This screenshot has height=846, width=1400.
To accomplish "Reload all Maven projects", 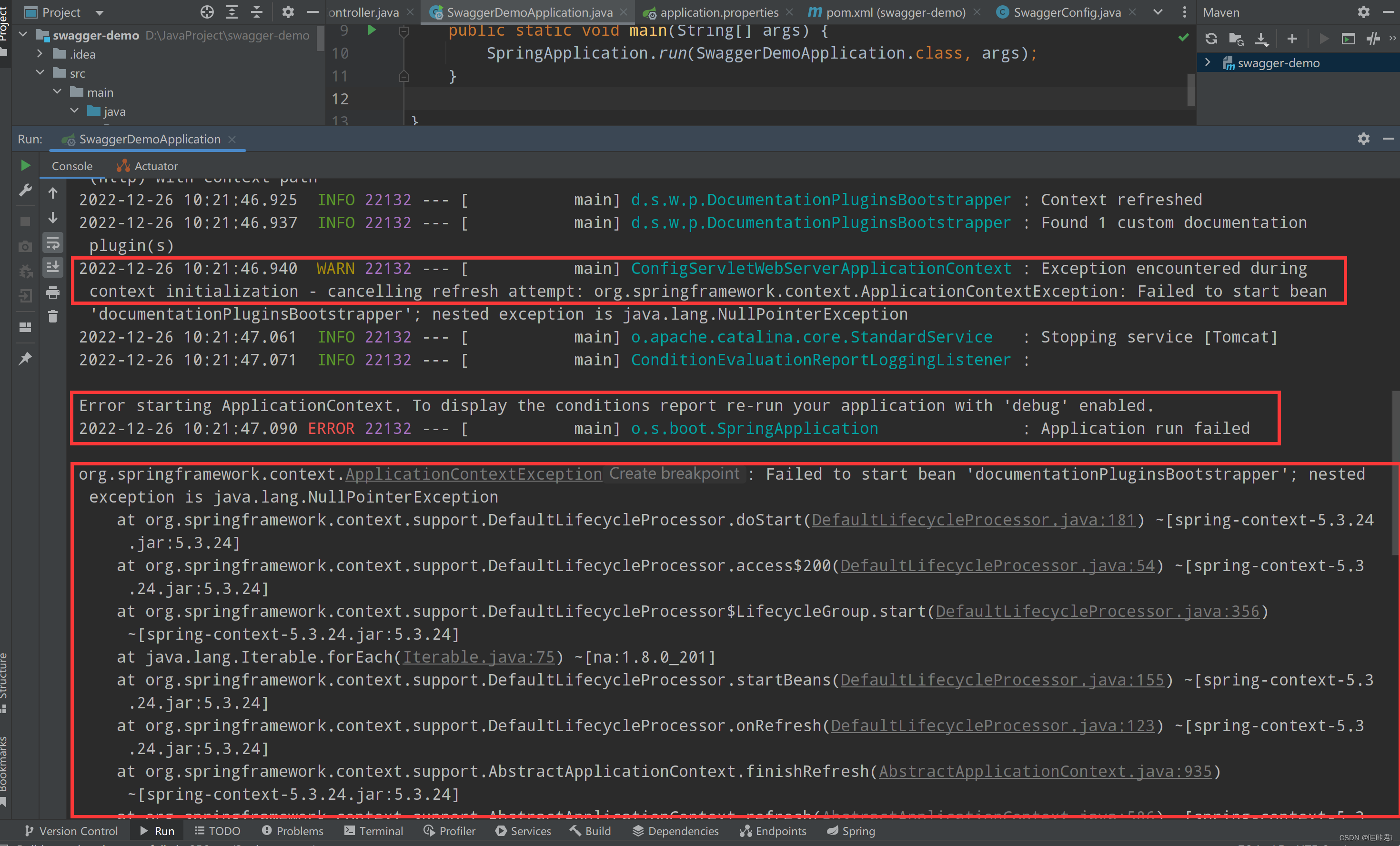I will tap(1211, 39).
